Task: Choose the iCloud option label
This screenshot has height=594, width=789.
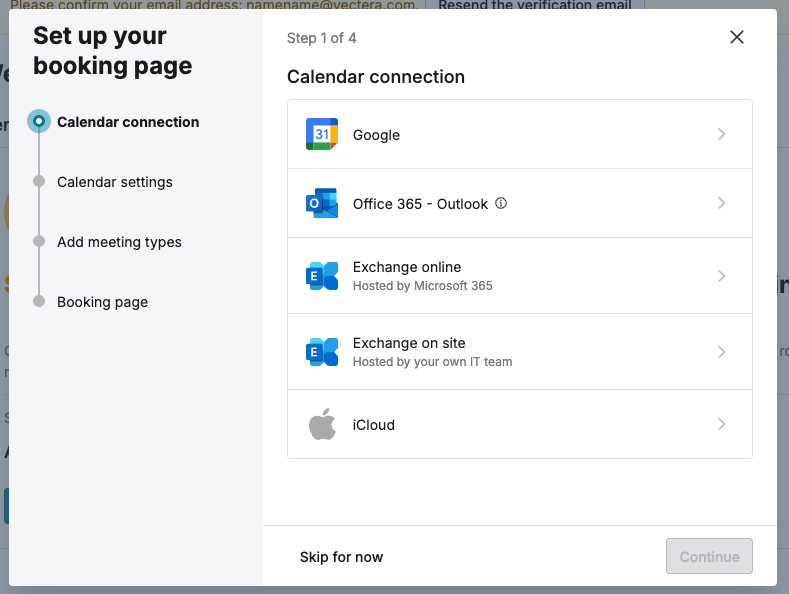Action: pyautogui.click(x=373, y=425)
